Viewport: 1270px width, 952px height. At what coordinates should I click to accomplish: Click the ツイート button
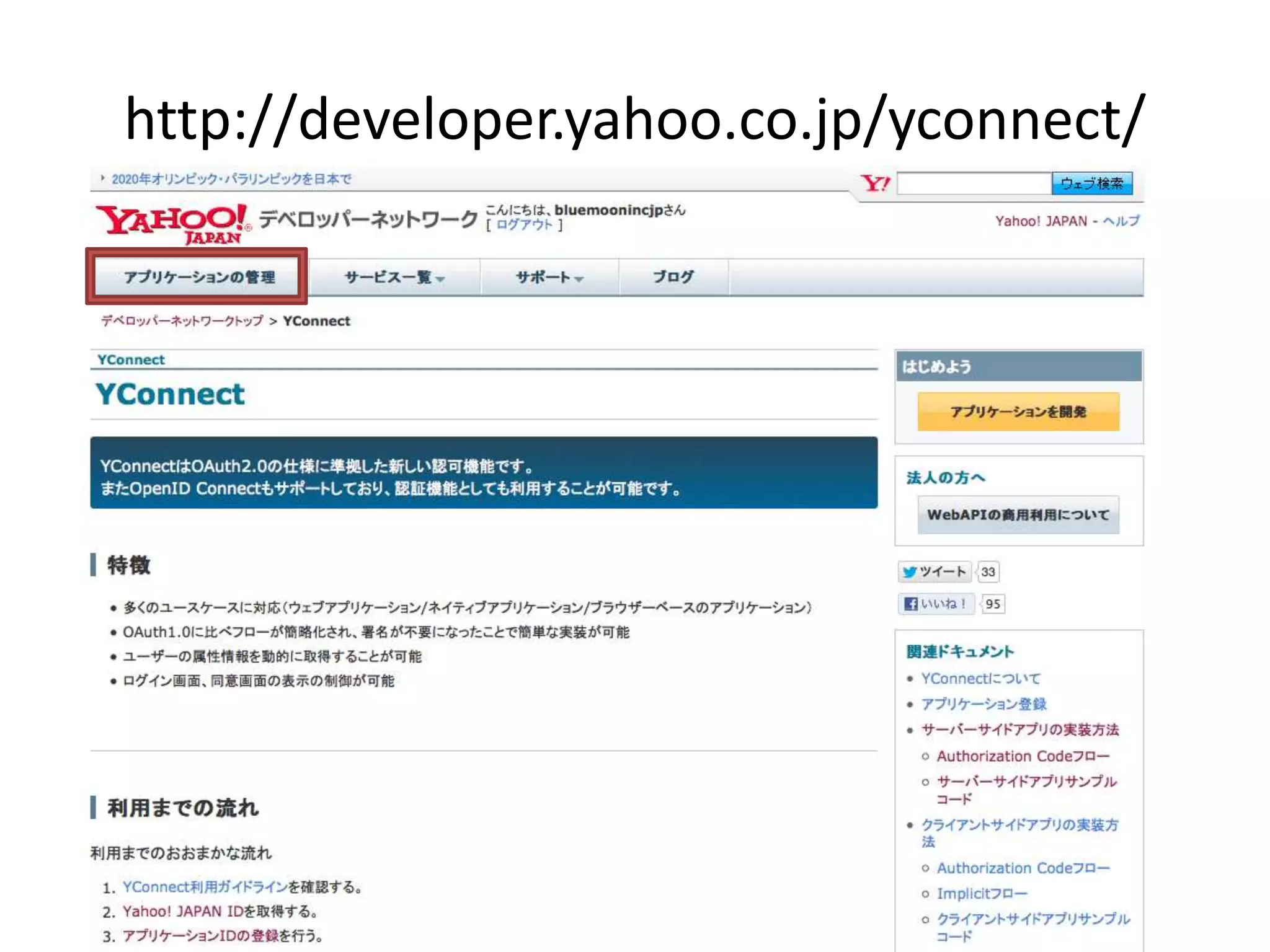(935, 572)
